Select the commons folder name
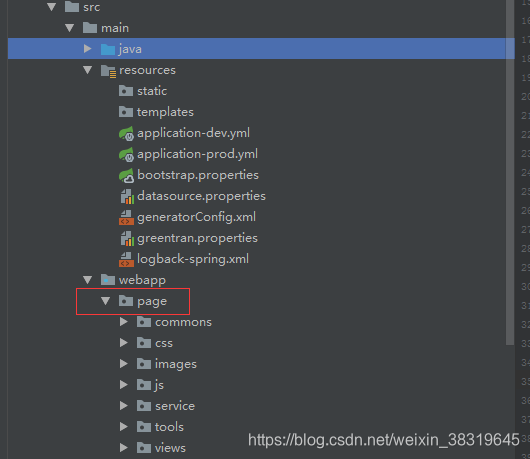This screenshot has height=459, width=530. click(x=184, y=322)
